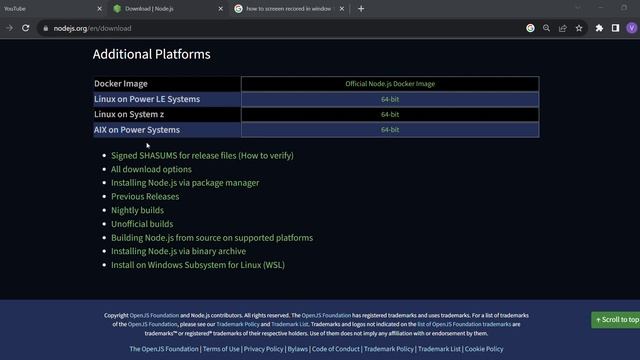Go forward with the browser arrow
Viewport: 640px width, 360px height.
tap(9, 28)
